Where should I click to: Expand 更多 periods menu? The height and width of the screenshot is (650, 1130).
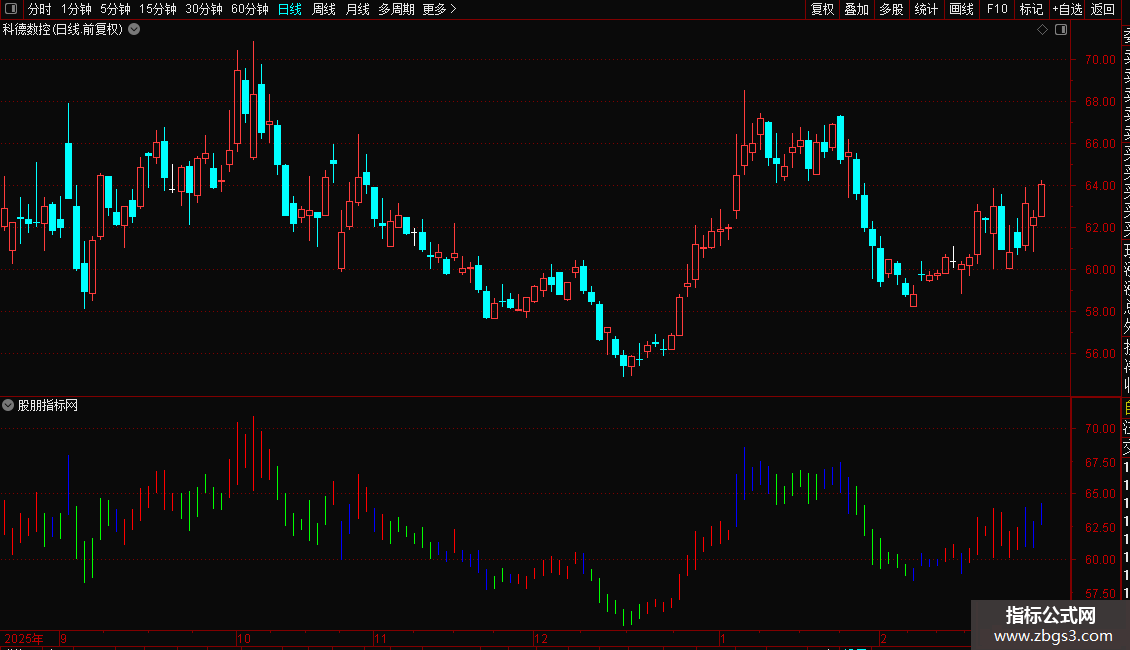(x=440, y=9)
